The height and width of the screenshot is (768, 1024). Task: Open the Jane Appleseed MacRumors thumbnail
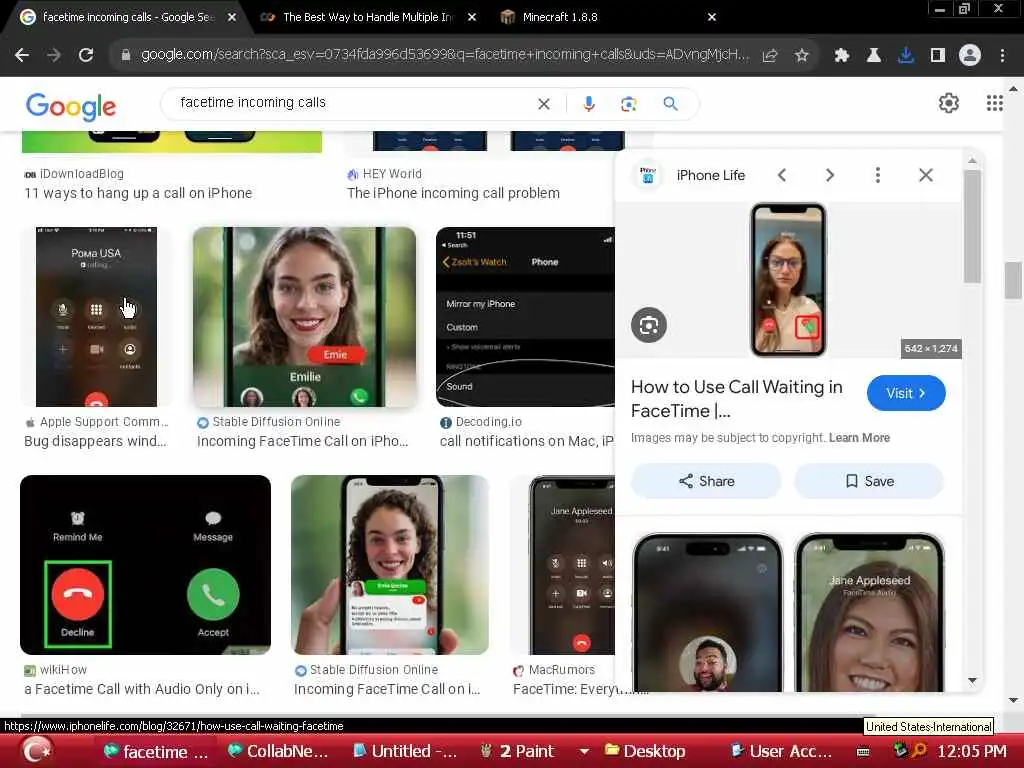[x=563, y=565]
